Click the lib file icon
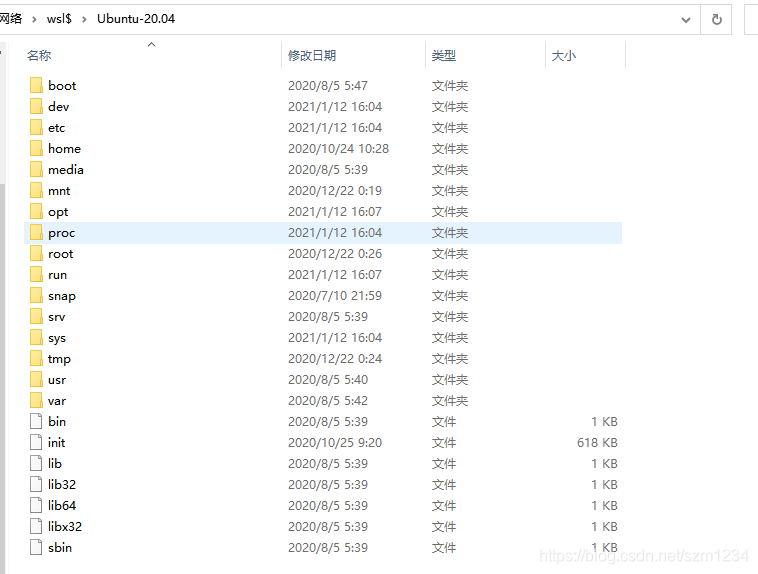 (36, 464)
